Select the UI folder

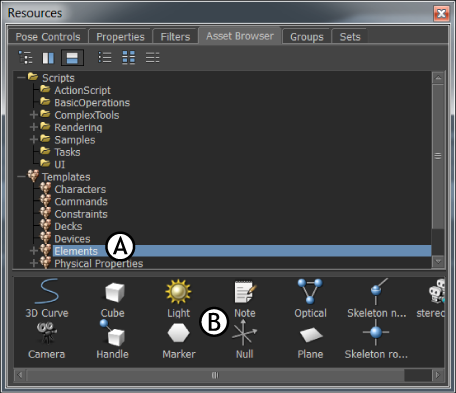click(60, 164)
